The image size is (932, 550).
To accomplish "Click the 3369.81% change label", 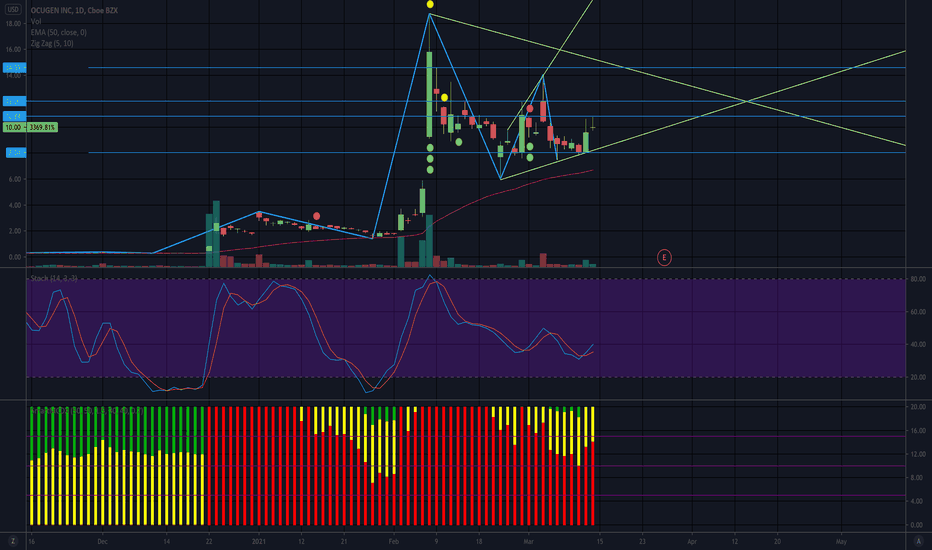I will pyautogui.click(x=42, y=127).
